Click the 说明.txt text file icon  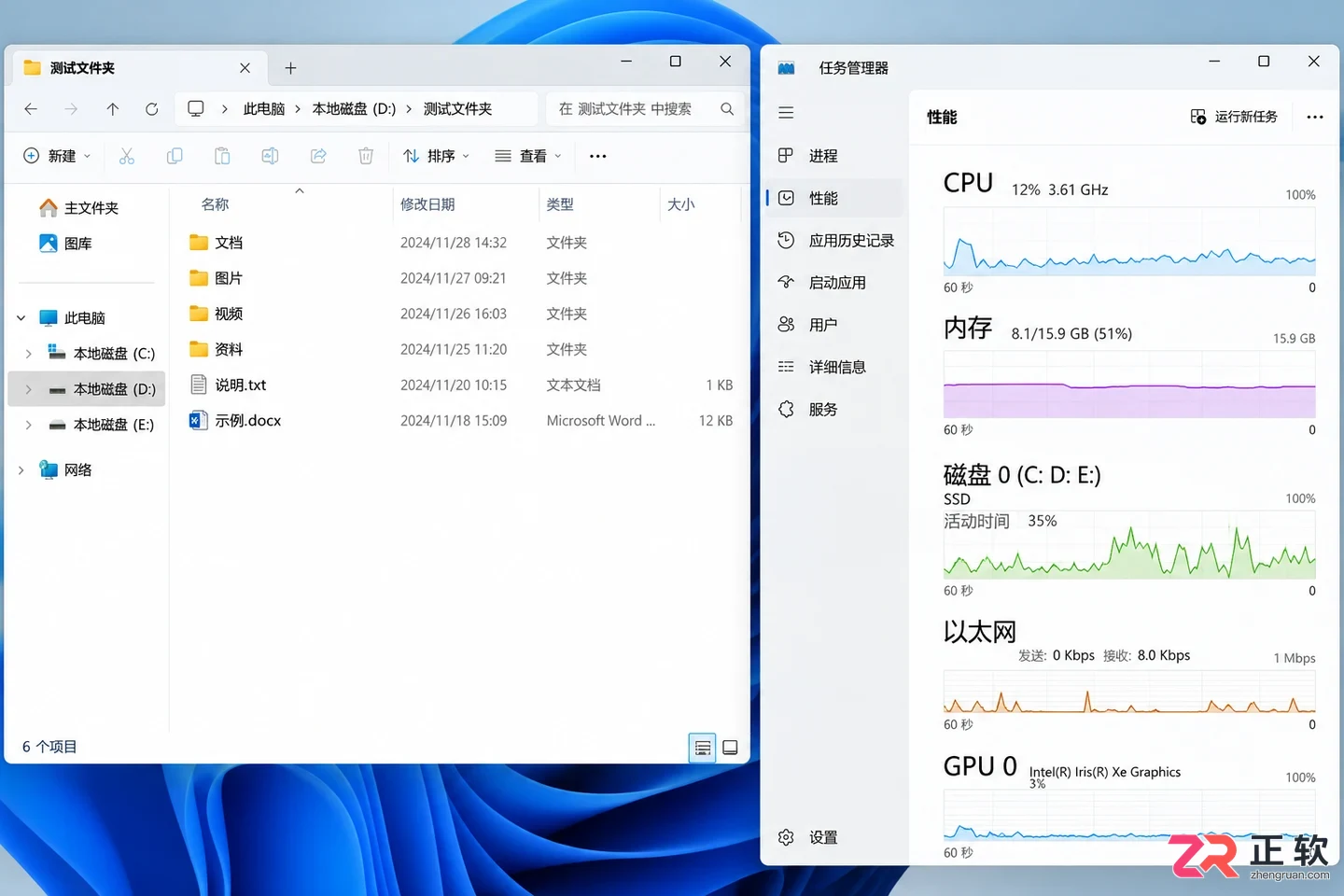(x=198, y=385)
